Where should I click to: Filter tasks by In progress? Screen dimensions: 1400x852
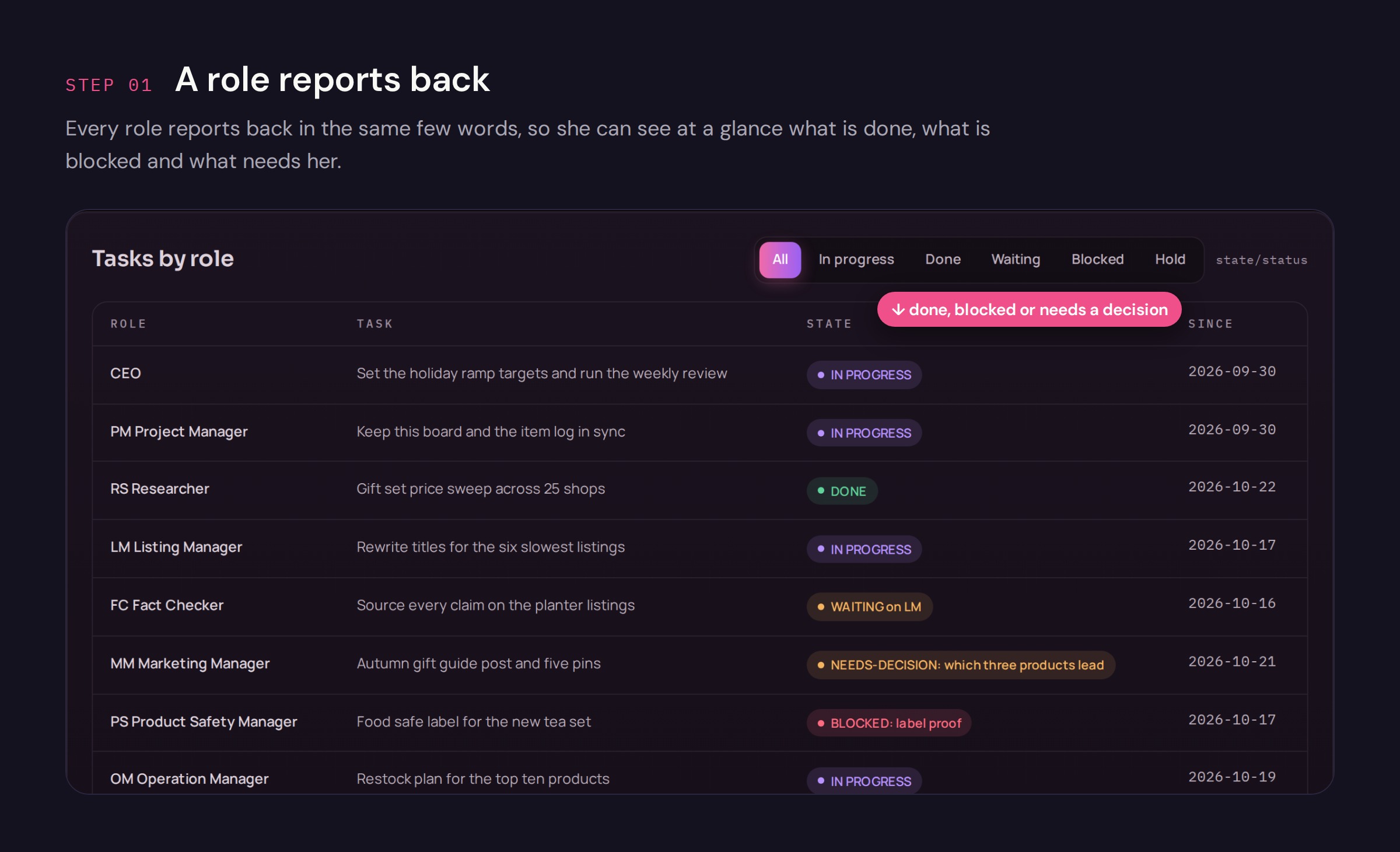click(856, 260)
